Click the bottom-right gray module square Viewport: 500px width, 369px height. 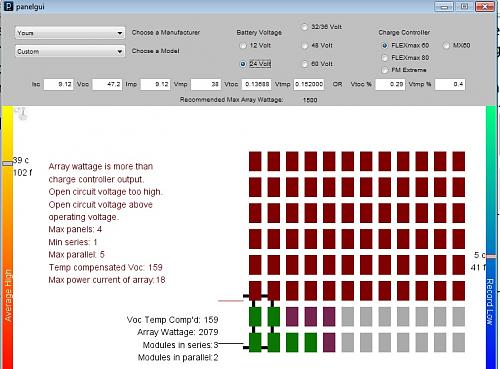coord(459,342)
